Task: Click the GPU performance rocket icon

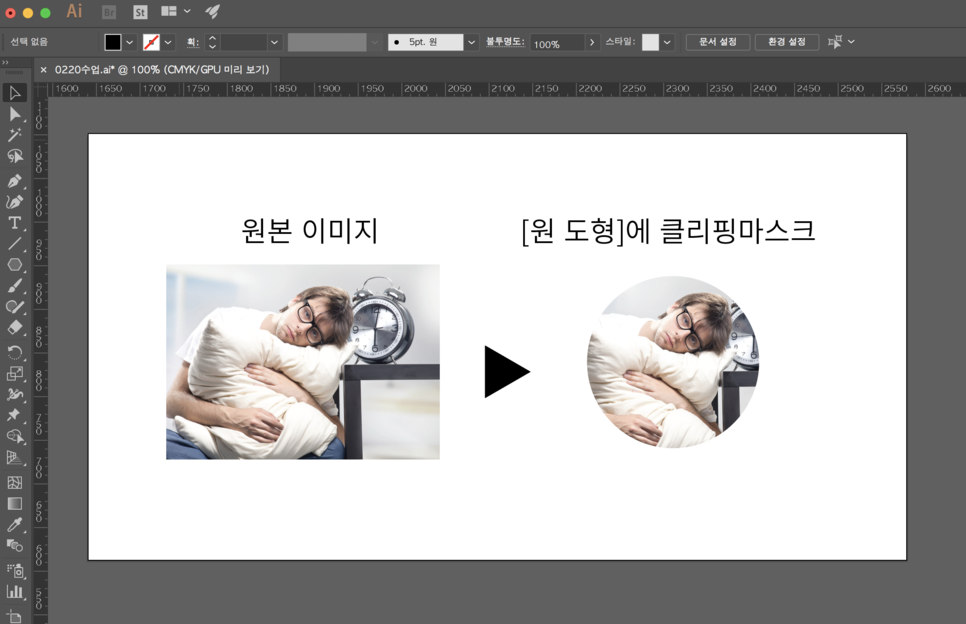Action: (213, 11)
